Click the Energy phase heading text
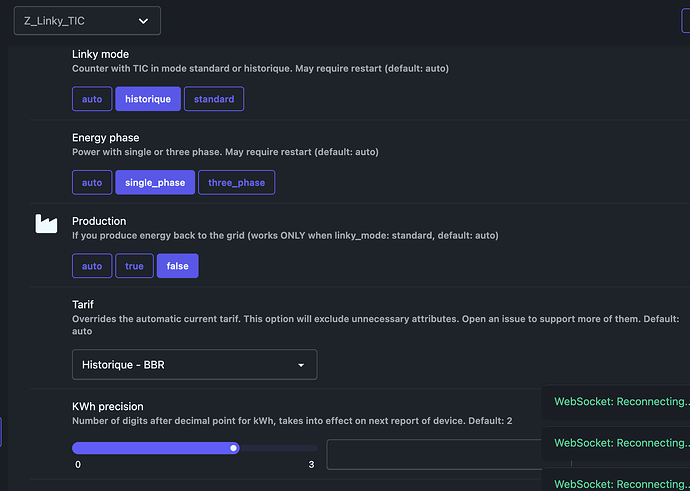This screenshot has height=491, width=690. pos(106,138)
